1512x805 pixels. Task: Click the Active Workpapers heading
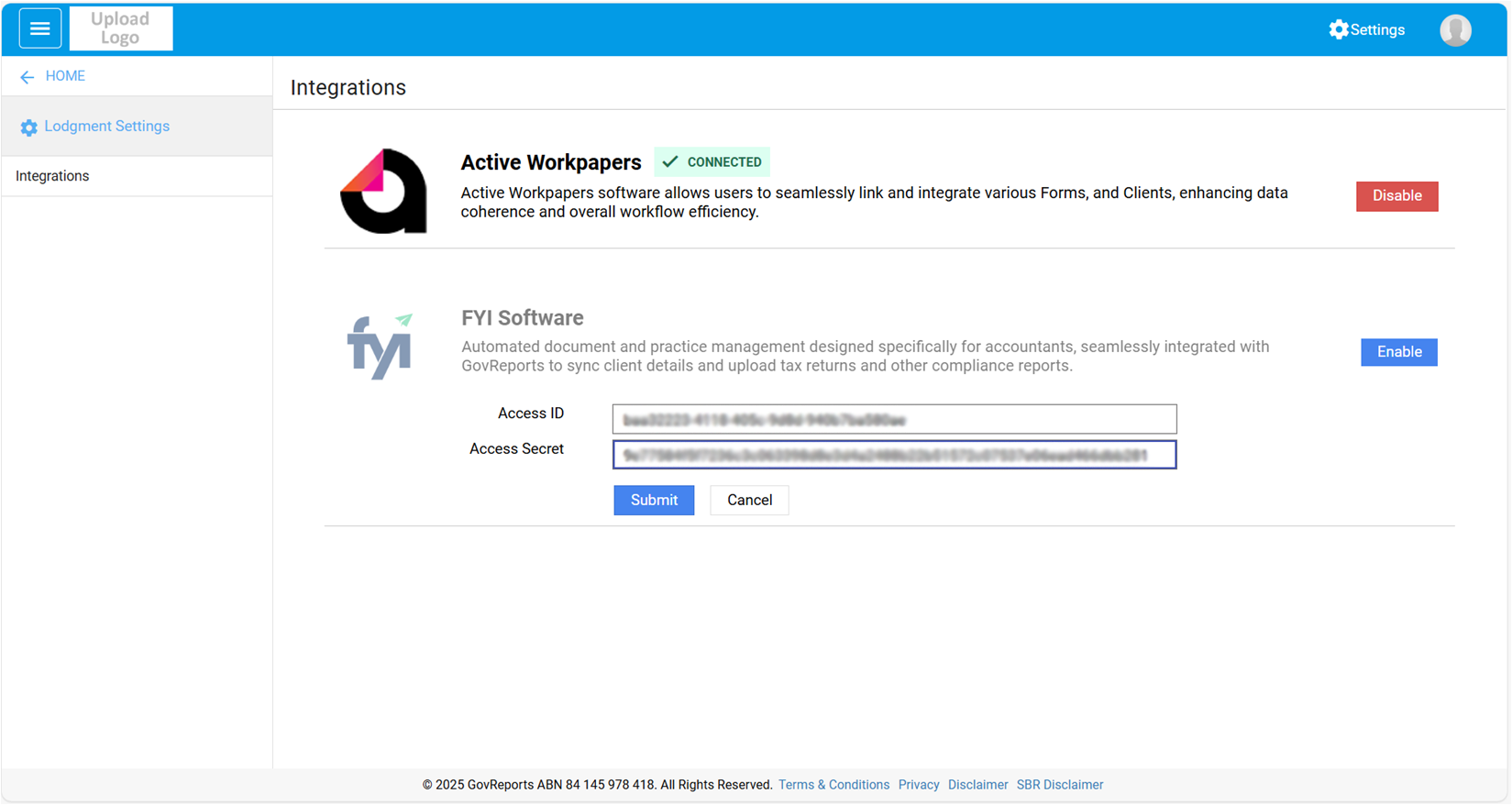click(x=551, y=162)
